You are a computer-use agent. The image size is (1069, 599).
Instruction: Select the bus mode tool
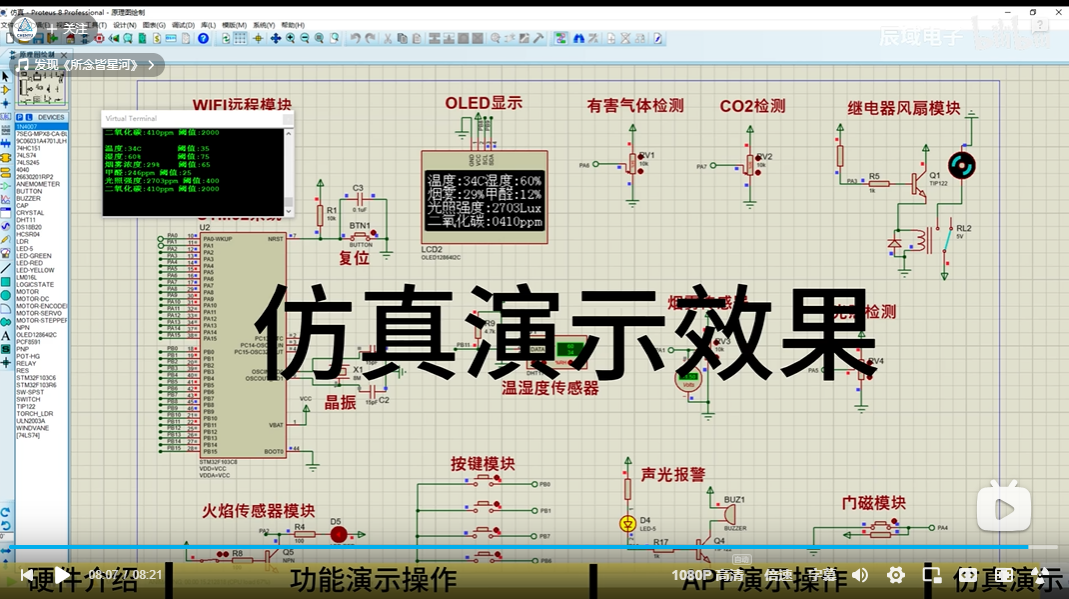[5, 143]
